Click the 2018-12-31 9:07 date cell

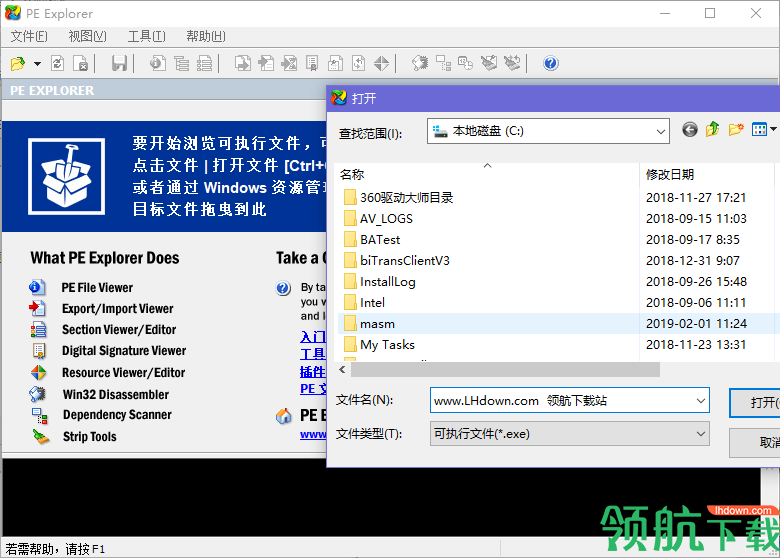(x=692, y=260)
